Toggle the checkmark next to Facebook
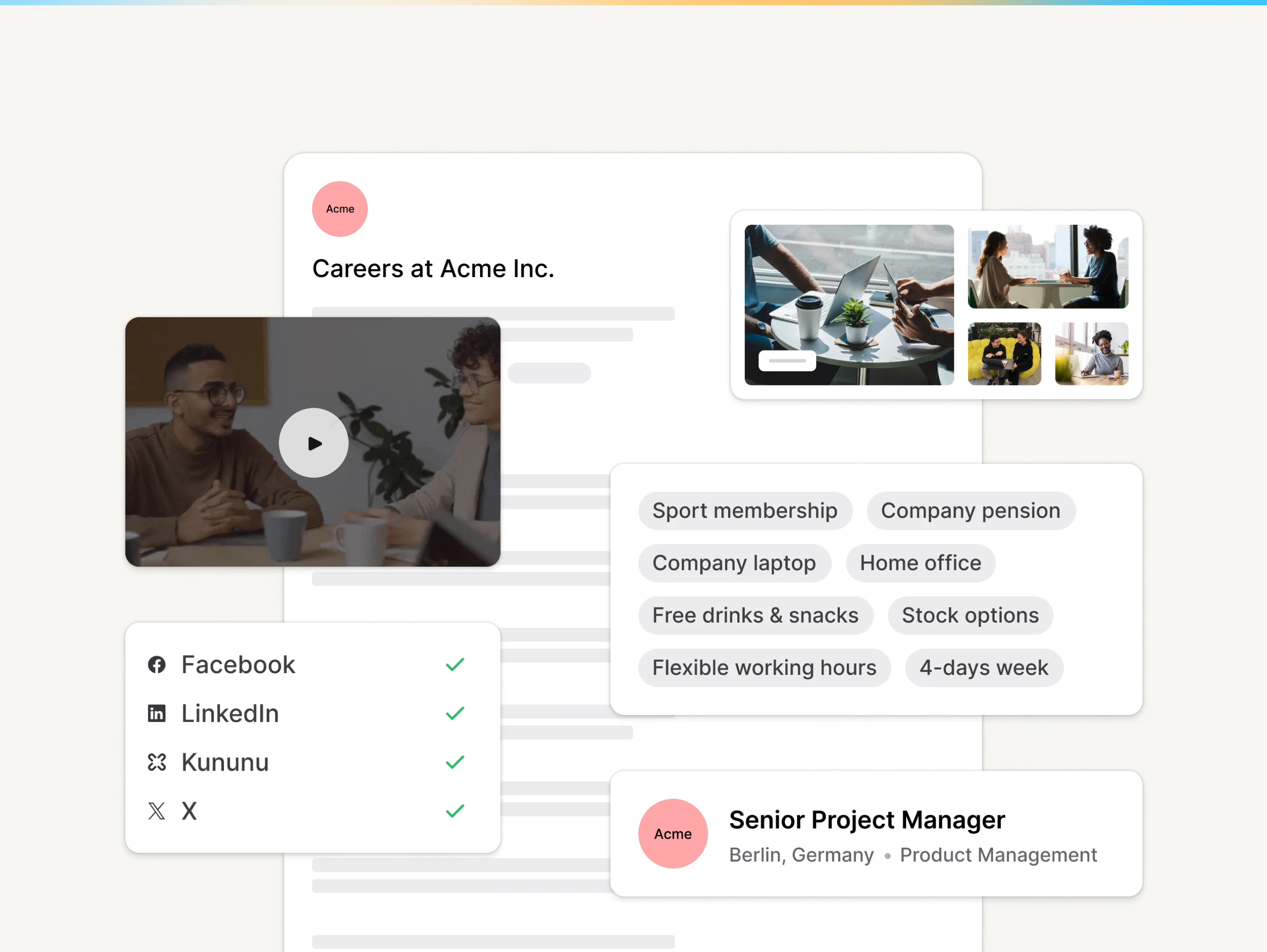Viewport: 1267px width, 952px height. tap(455, 664)
